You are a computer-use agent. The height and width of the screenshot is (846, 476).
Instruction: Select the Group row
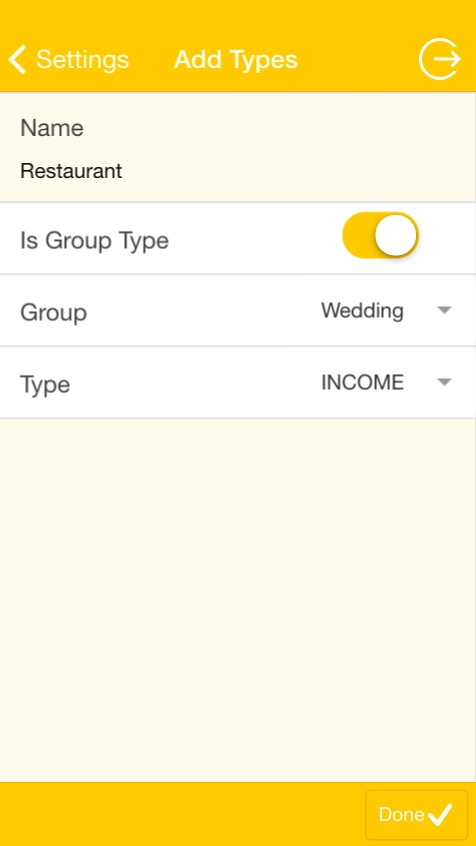(x=238, y=310)
